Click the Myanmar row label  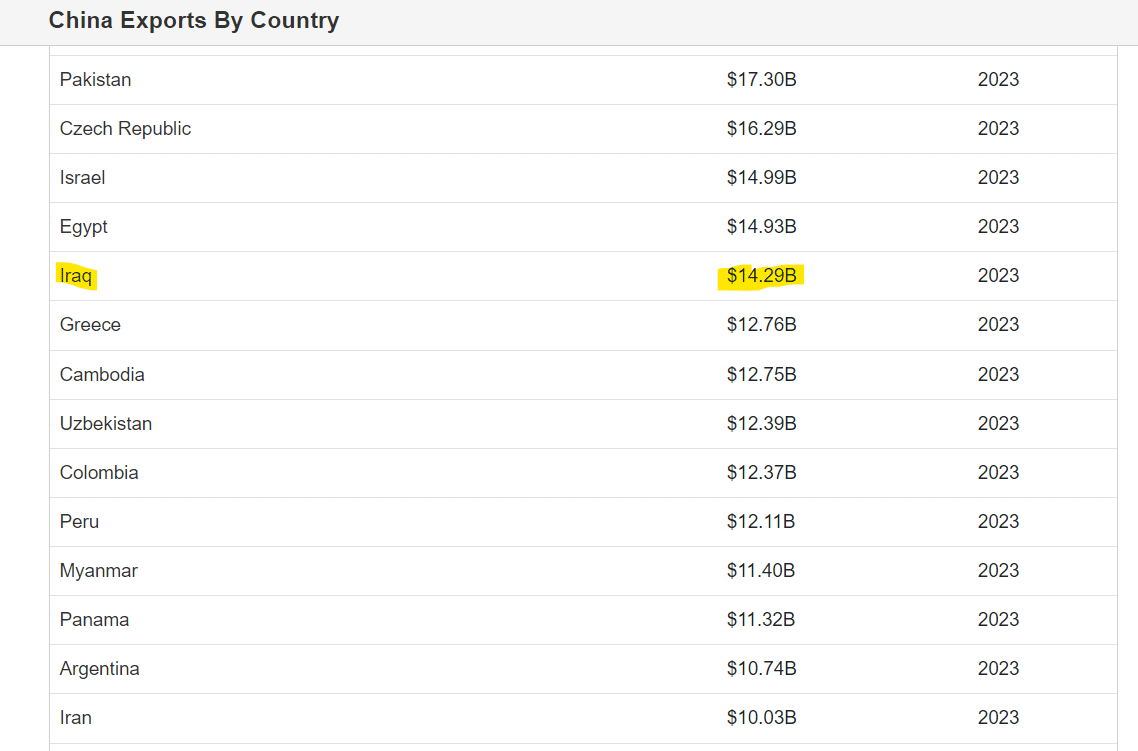98,571
